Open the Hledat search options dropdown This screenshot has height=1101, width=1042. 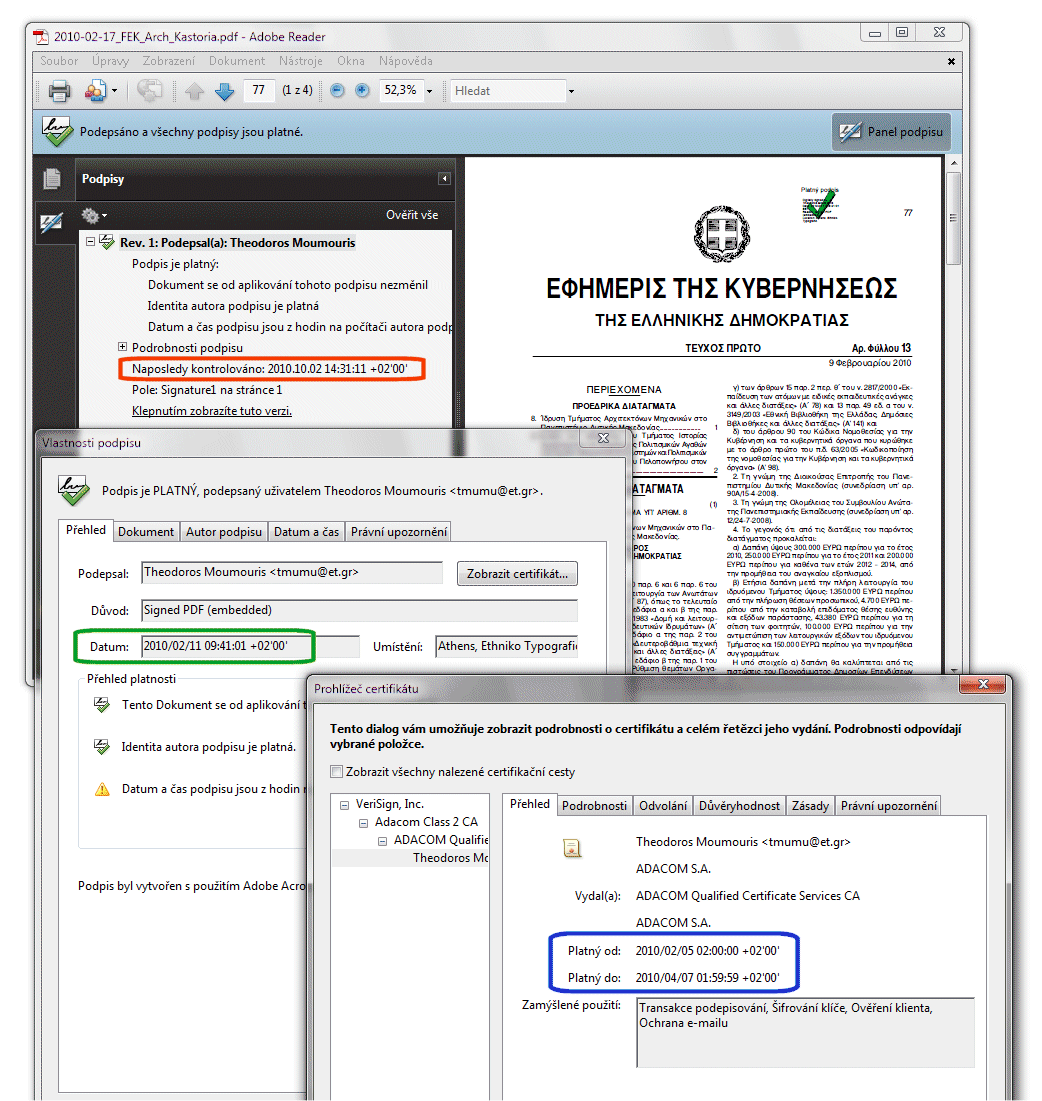571,91
